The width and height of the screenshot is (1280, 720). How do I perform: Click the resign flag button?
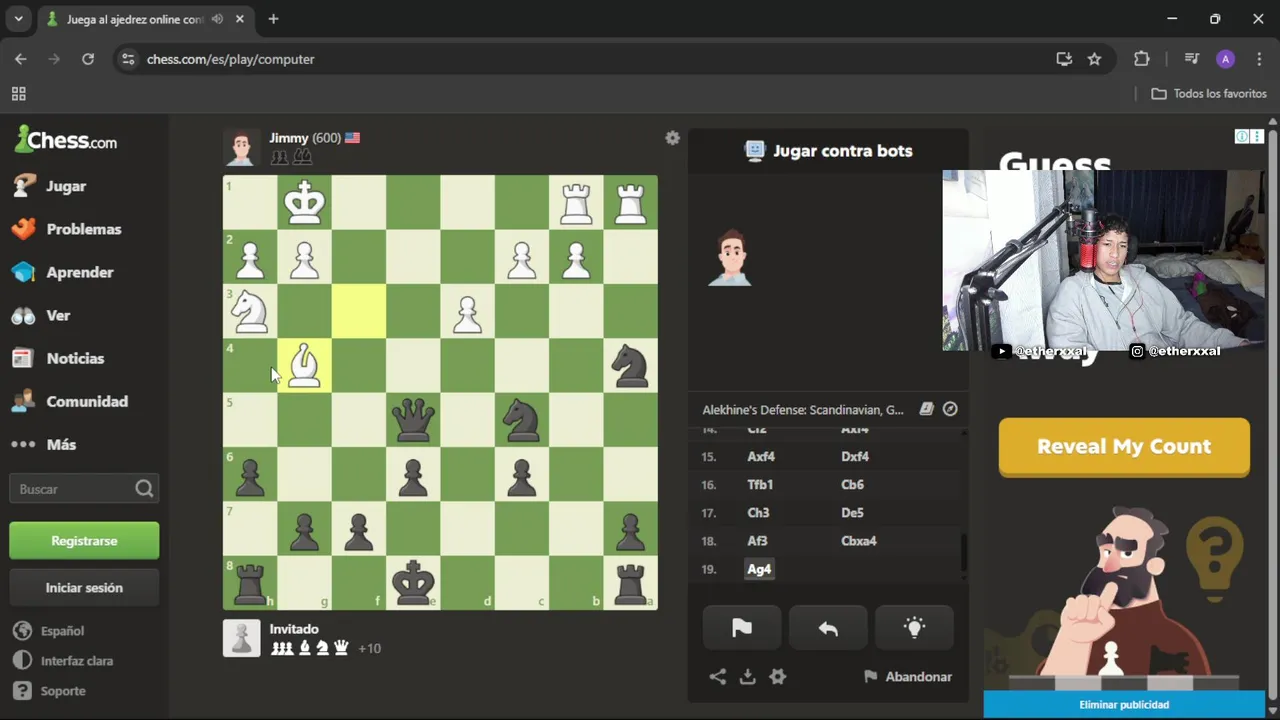pos(742,628)
